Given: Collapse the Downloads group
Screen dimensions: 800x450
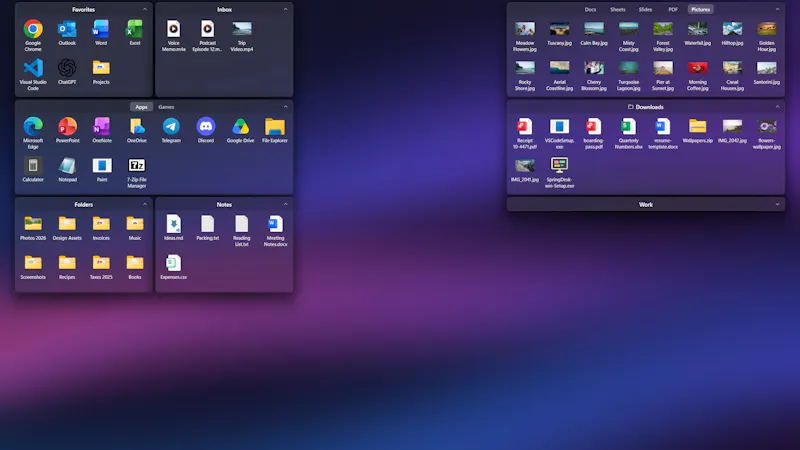Looking at the screenshot, I should 777,107.
